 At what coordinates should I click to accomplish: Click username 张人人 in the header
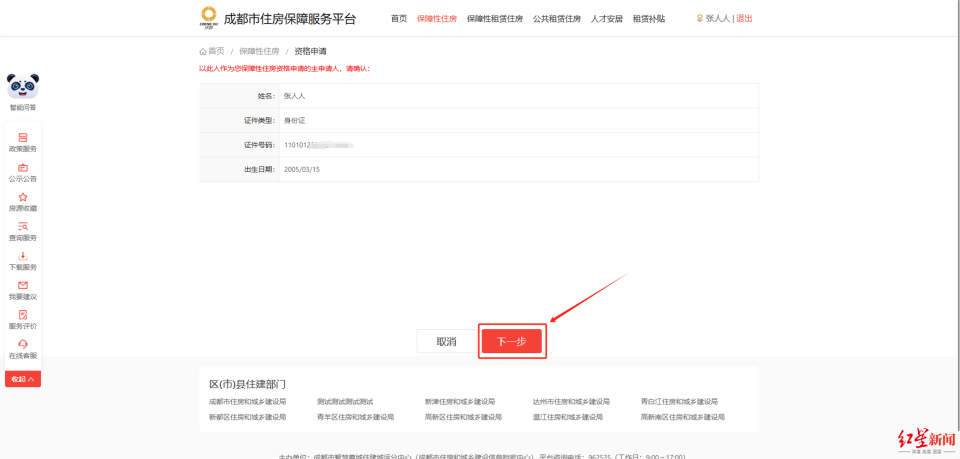click(x=718, y=19)
